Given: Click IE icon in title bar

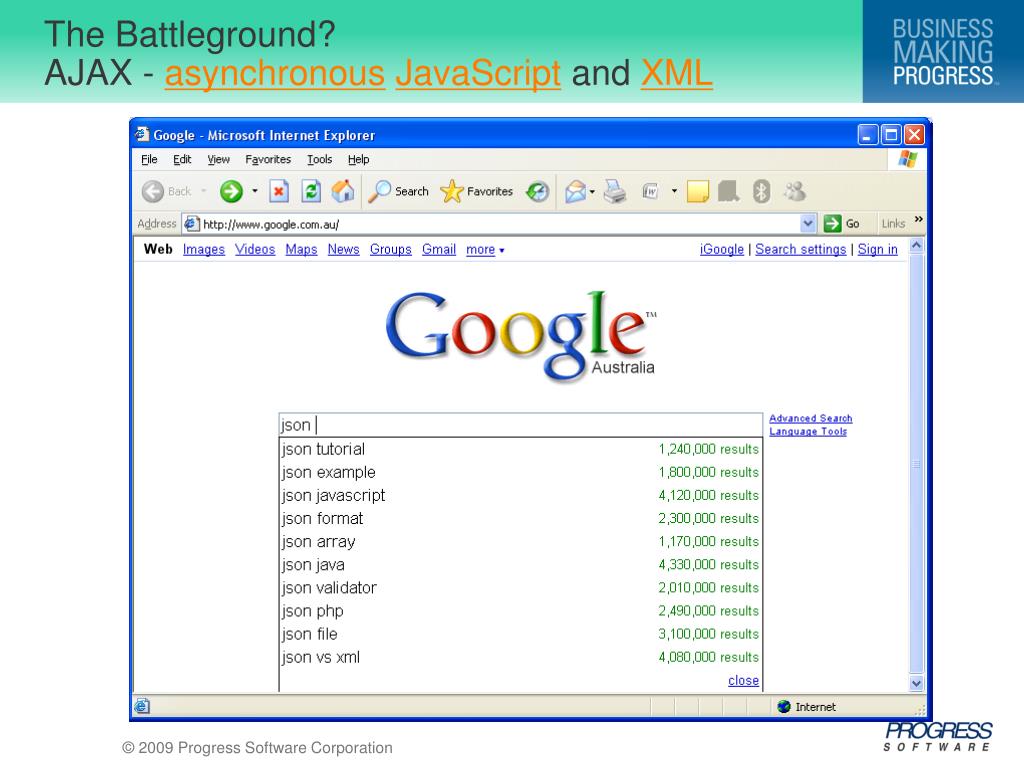Looking at the screenshot, I should pos(142,135).
